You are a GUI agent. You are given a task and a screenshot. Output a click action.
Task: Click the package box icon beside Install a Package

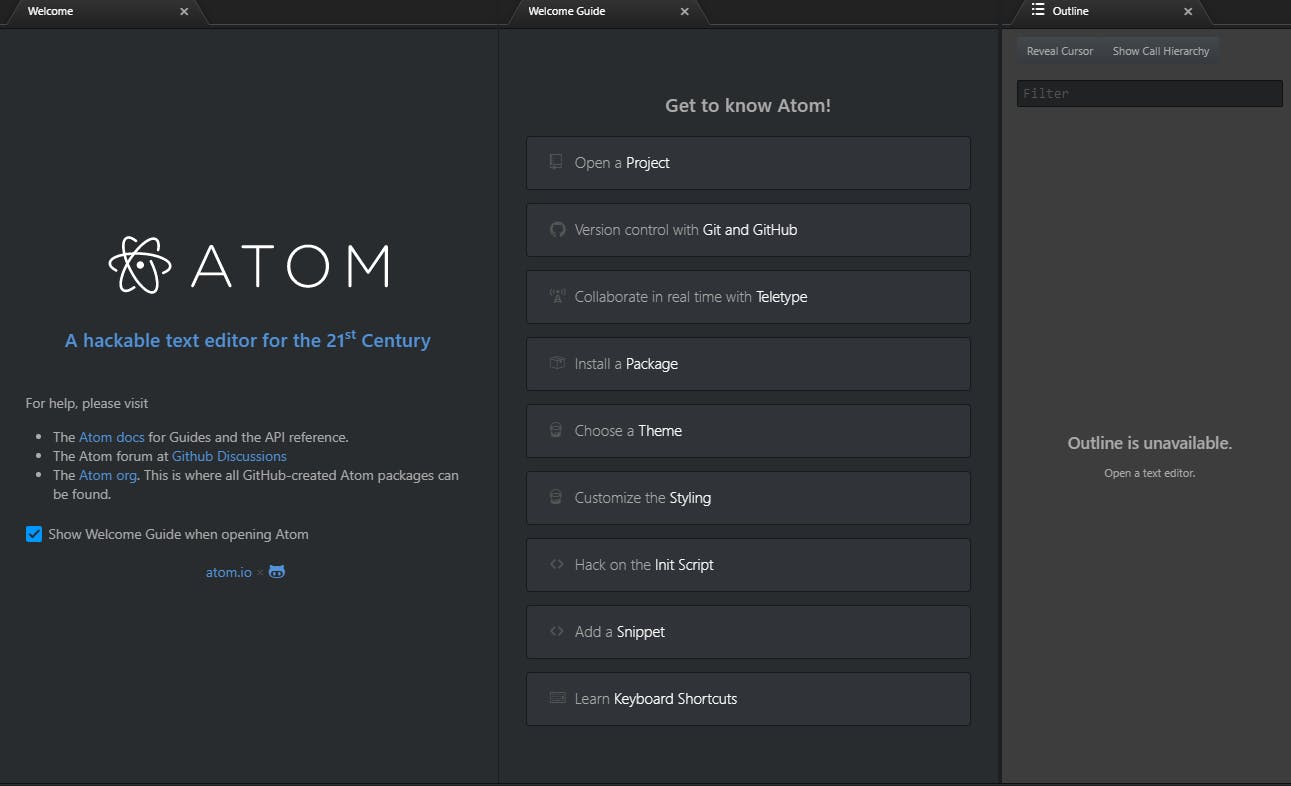(x=557, y=363)
